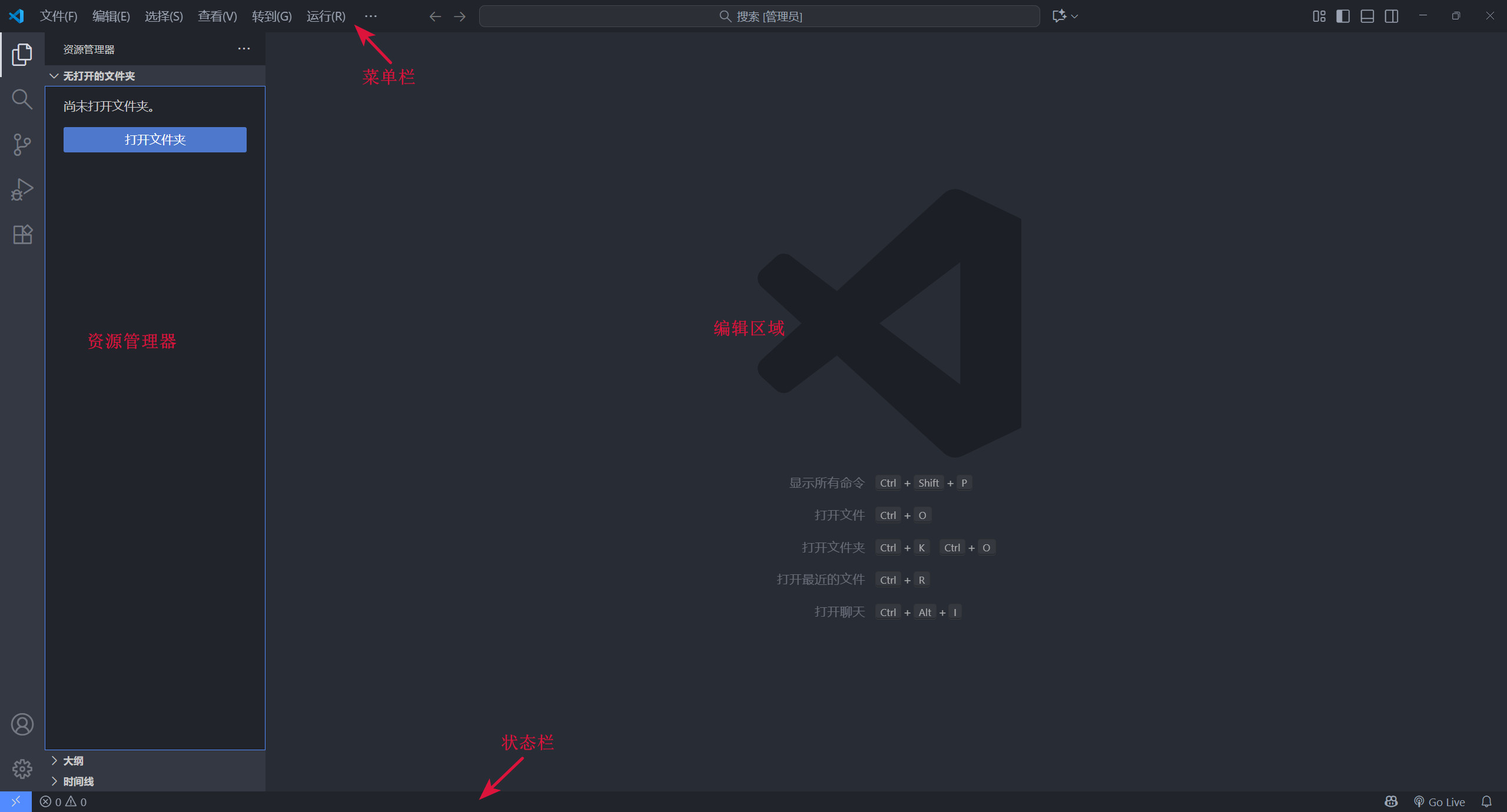The image size is (1507, 812).
Task: Open the 转到(G) menu
Action: 271,16
